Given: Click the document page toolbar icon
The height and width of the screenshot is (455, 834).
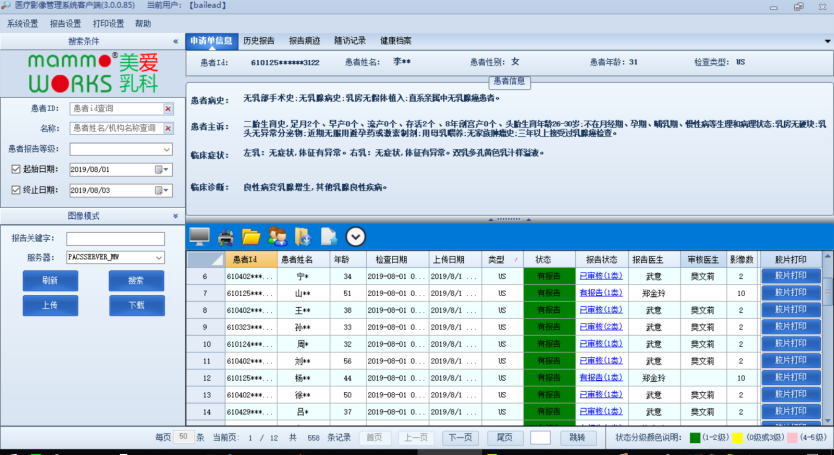Looking at the screenshot, I should pos(329,236).
